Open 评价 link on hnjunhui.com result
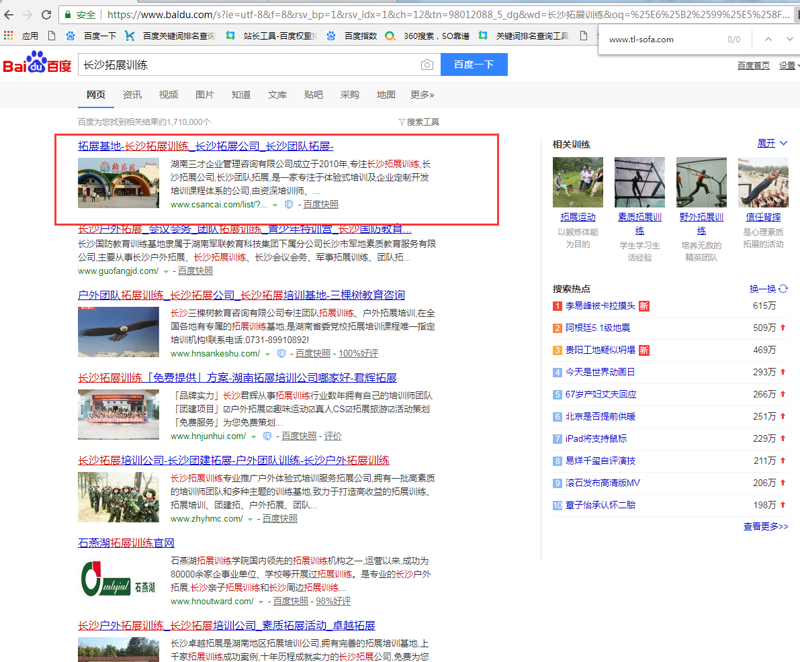This screenshot has height=662, width=800. (x=333, y=436)
